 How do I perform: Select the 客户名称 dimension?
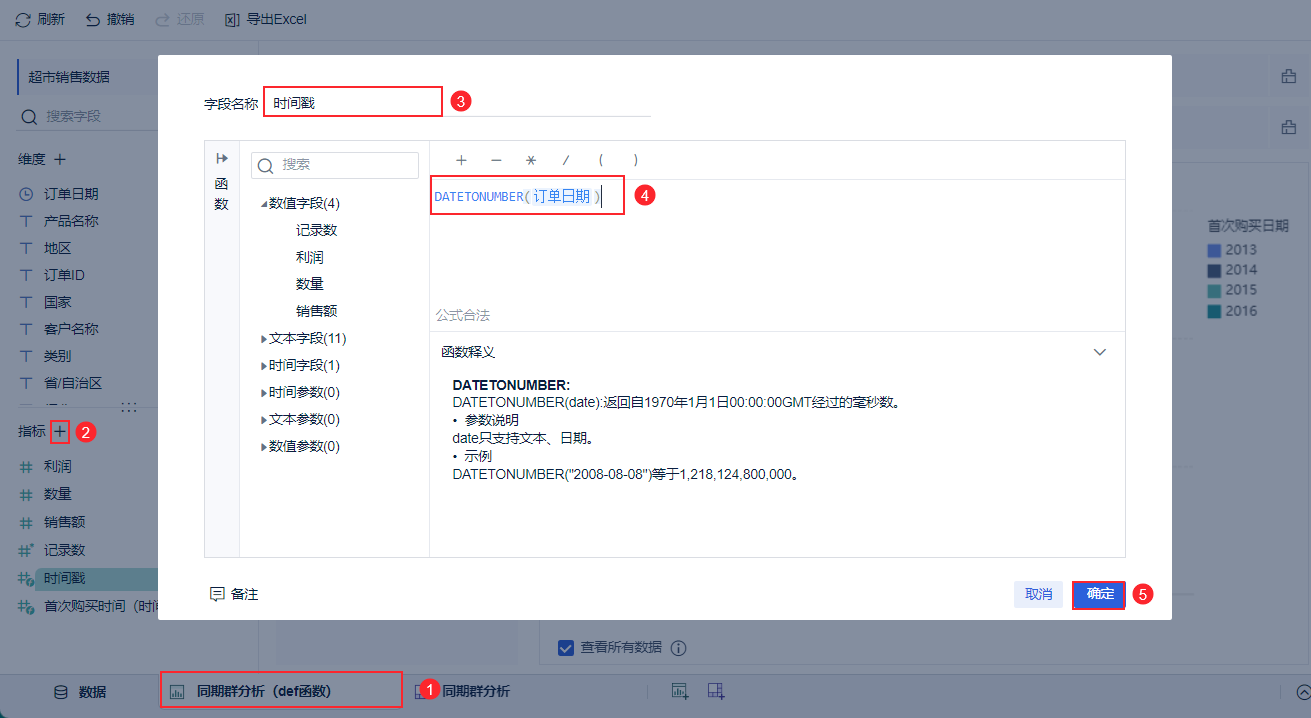click(x=71, y=329)
